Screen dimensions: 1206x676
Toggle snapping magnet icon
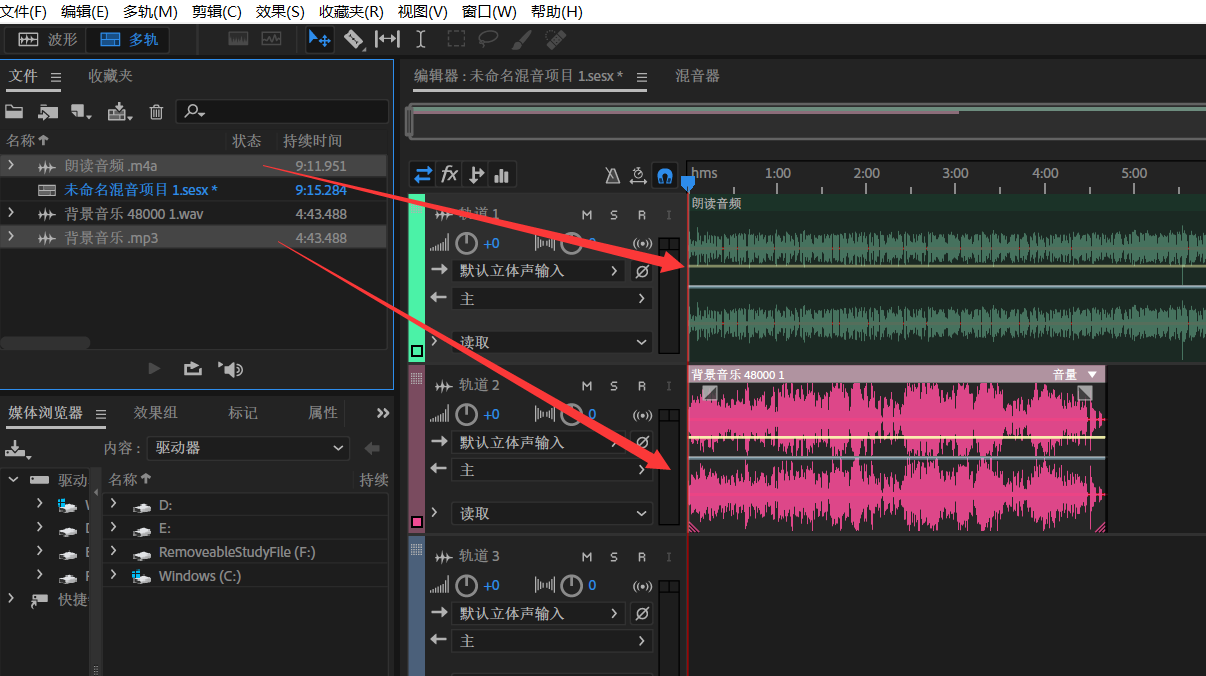(664, 176)
